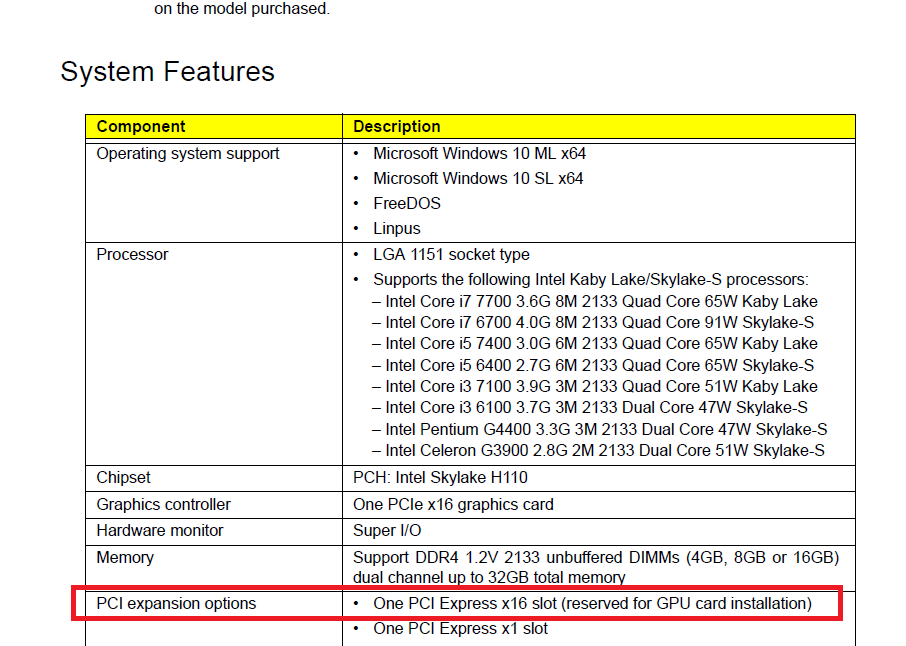Click One PCI Express x16 slot entry
This screenshot has height=646, width=906.
point(592,604)
